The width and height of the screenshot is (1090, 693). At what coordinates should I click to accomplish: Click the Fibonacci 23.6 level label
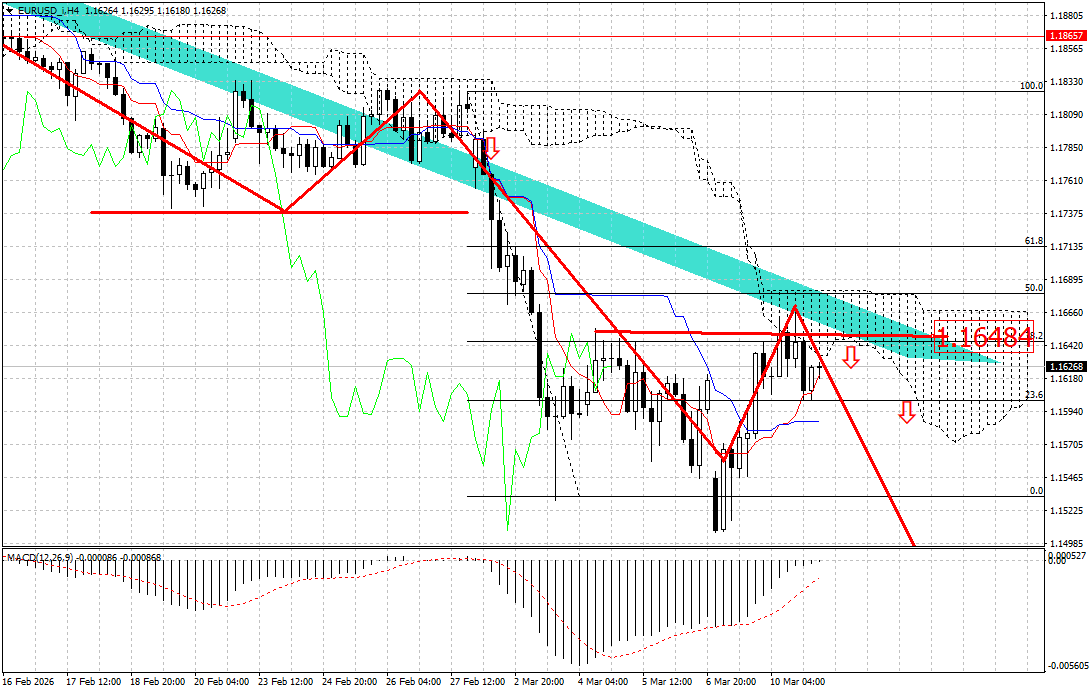pos(1034,395)
